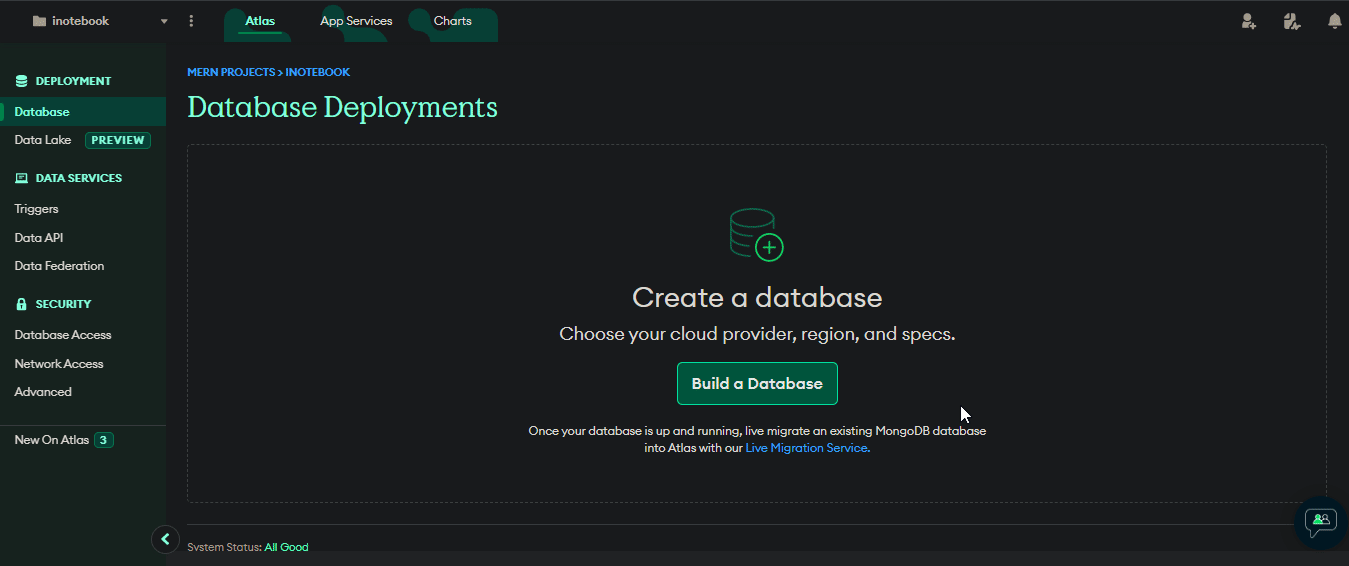Open the three-dot project options menu
1349x566 pixels.
point(192,21)
